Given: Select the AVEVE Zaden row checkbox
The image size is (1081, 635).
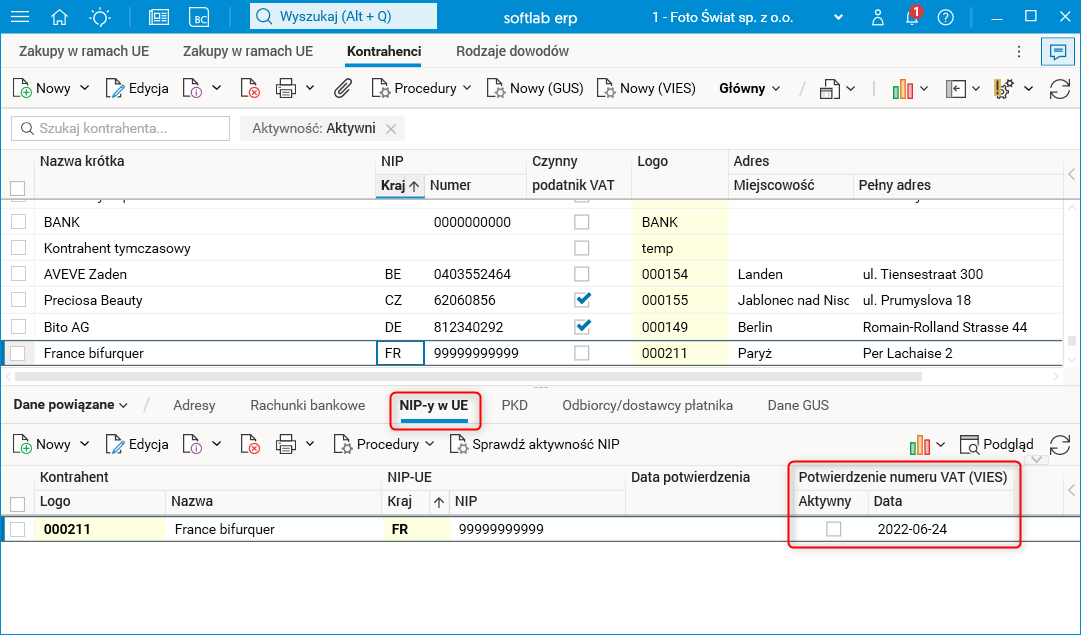Looking at the screenshot, I should (x=18, y=274).
